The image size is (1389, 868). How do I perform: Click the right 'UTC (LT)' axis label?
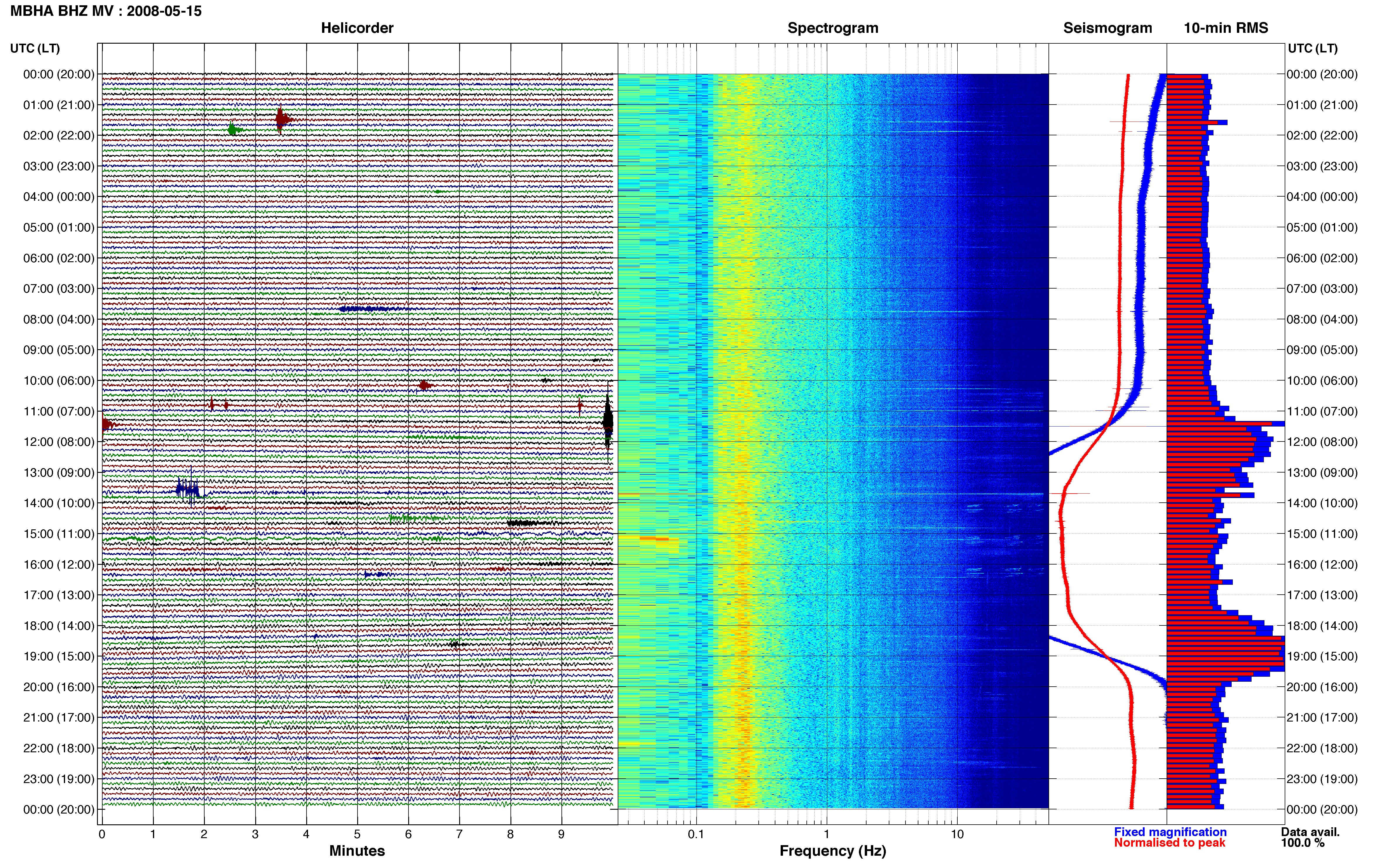[x=1313, y=48]
